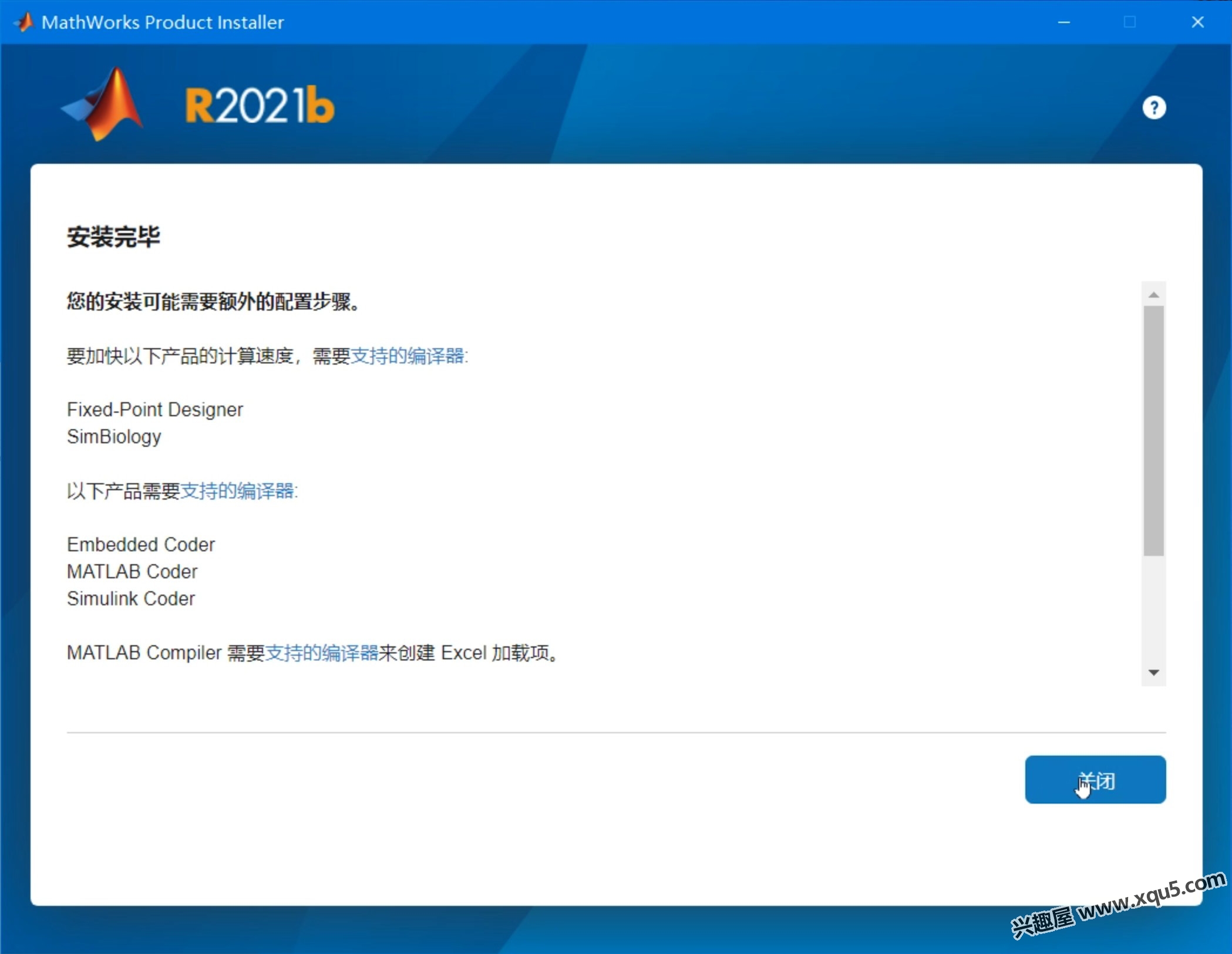Click the Fixed-Point Designer product text
Screen dimensions: 1232x954
(154, 410)
